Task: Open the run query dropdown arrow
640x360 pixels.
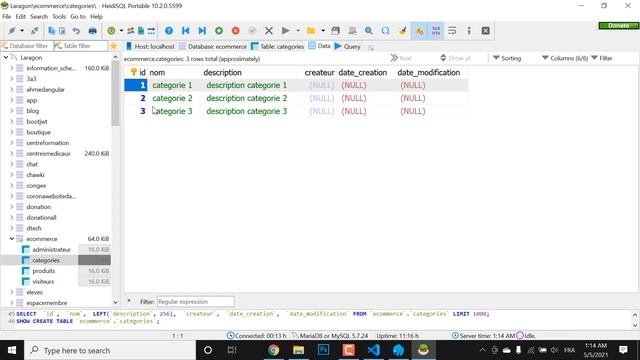Action: pyautogui.click(x=298, y=31)
